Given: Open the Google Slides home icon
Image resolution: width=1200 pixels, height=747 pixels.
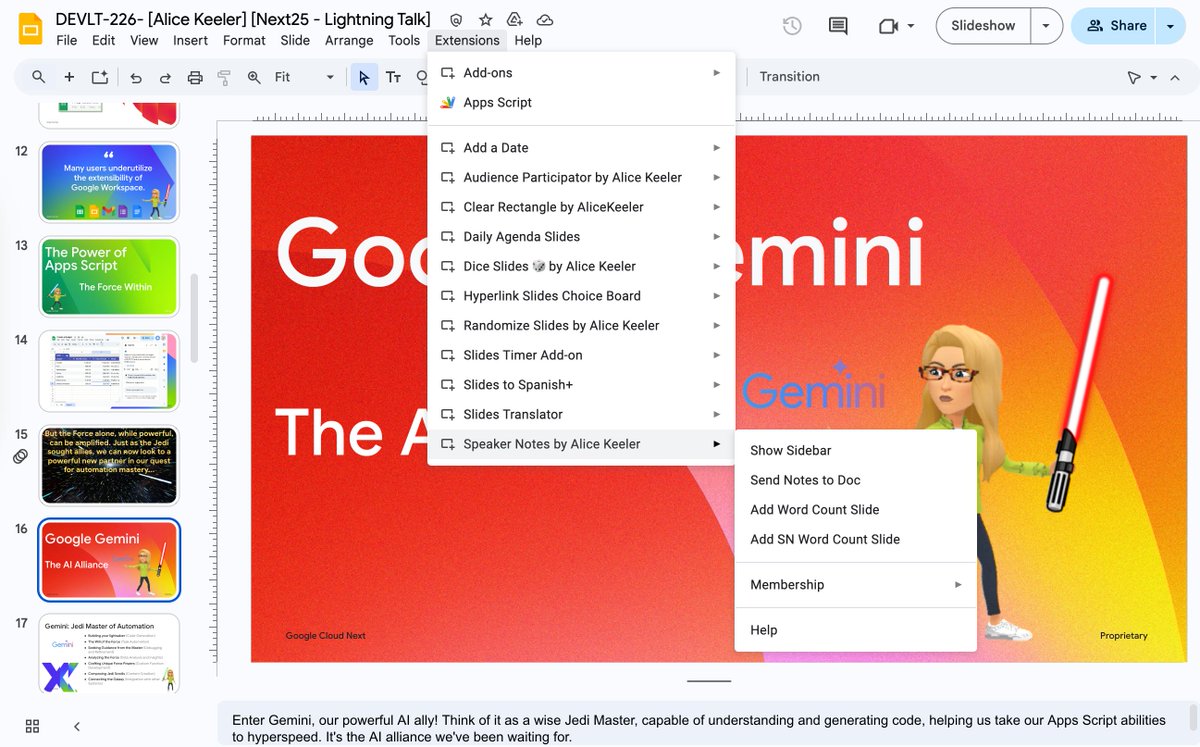Looking at the screenshot, I should 29,29.
